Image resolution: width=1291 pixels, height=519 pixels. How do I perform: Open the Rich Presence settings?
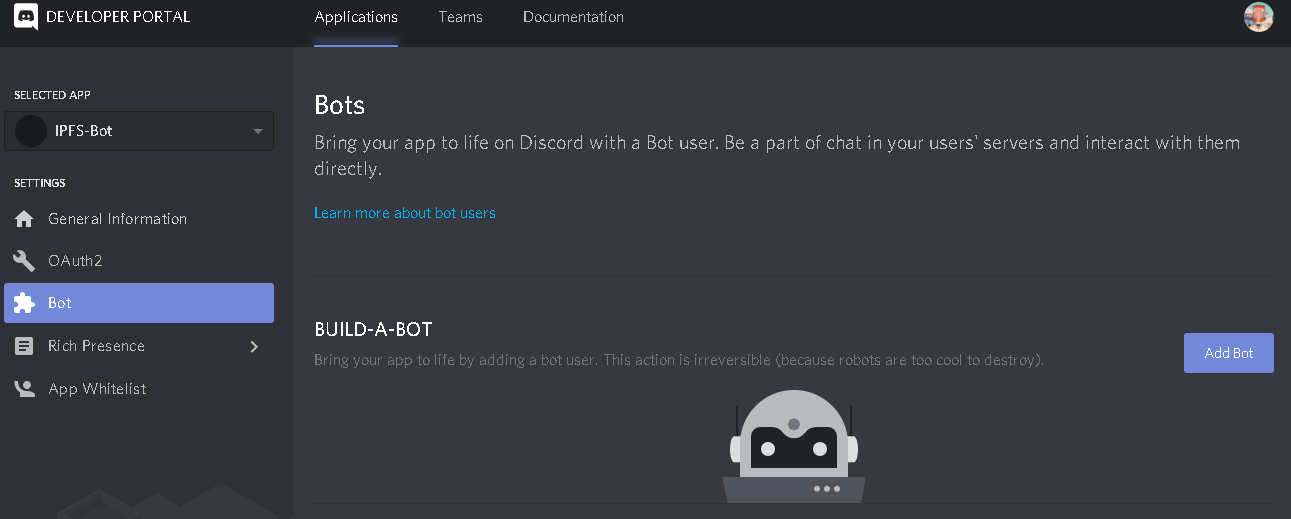[139, 346]
